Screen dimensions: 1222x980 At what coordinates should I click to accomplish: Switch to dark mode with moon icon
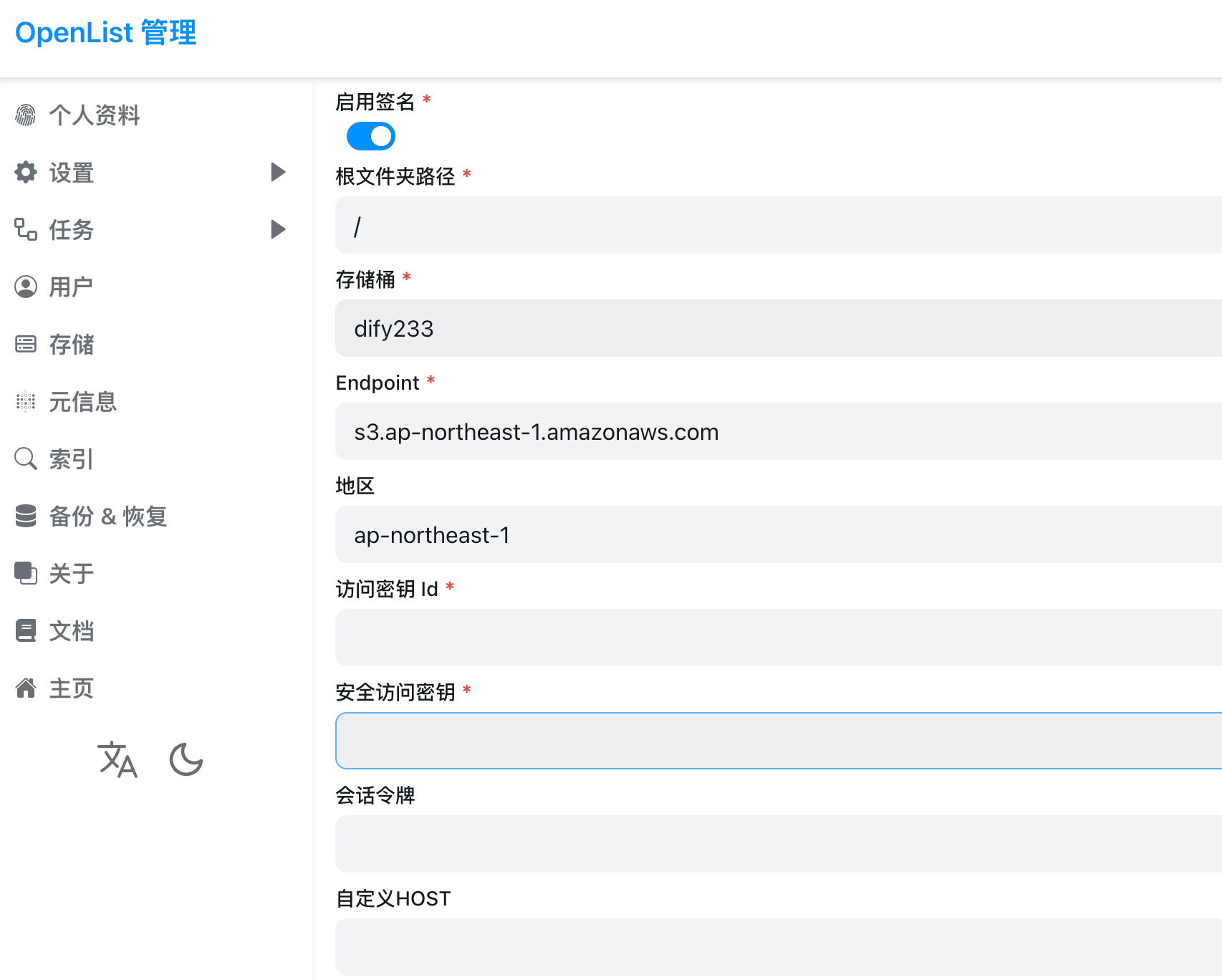pyautogui.click(x=186, y=760)
